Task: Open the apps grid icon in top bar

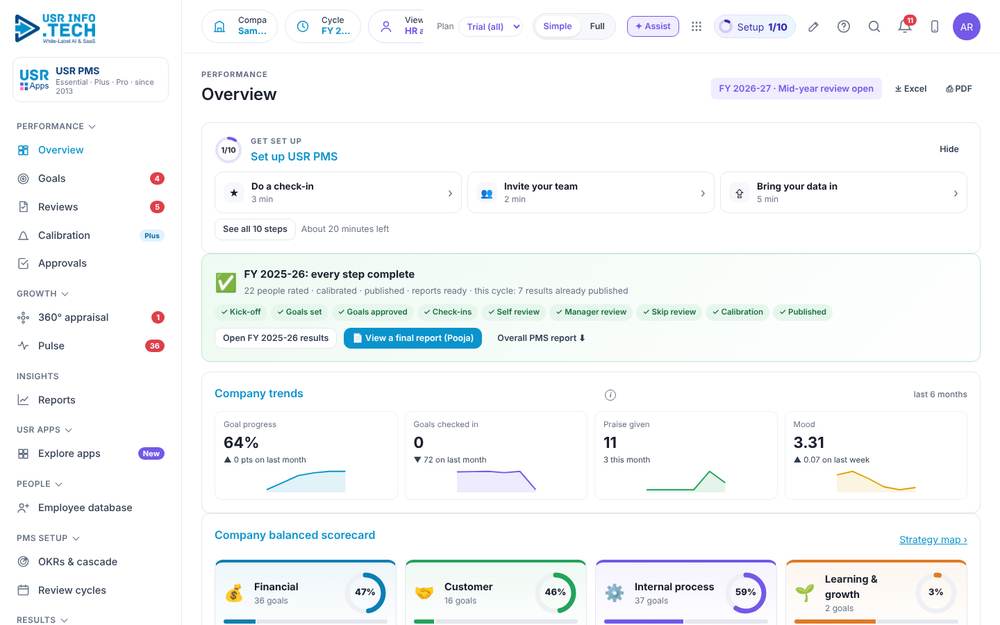Action: [696, 26]
